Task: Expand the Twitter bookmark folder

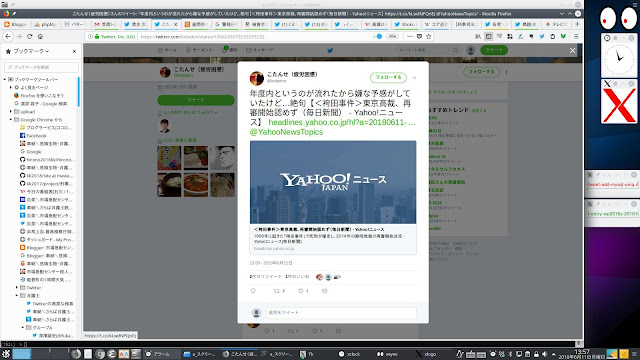Action: point(17,288)
